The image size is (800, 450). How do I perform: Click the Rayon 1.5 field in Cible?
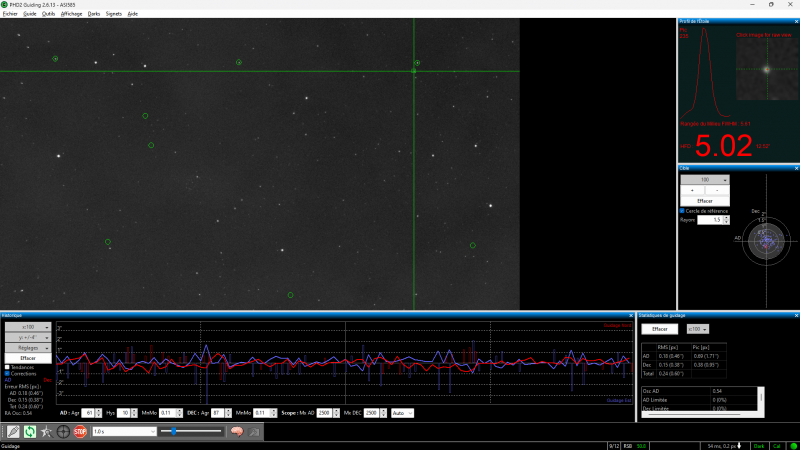tap(710, 220)
